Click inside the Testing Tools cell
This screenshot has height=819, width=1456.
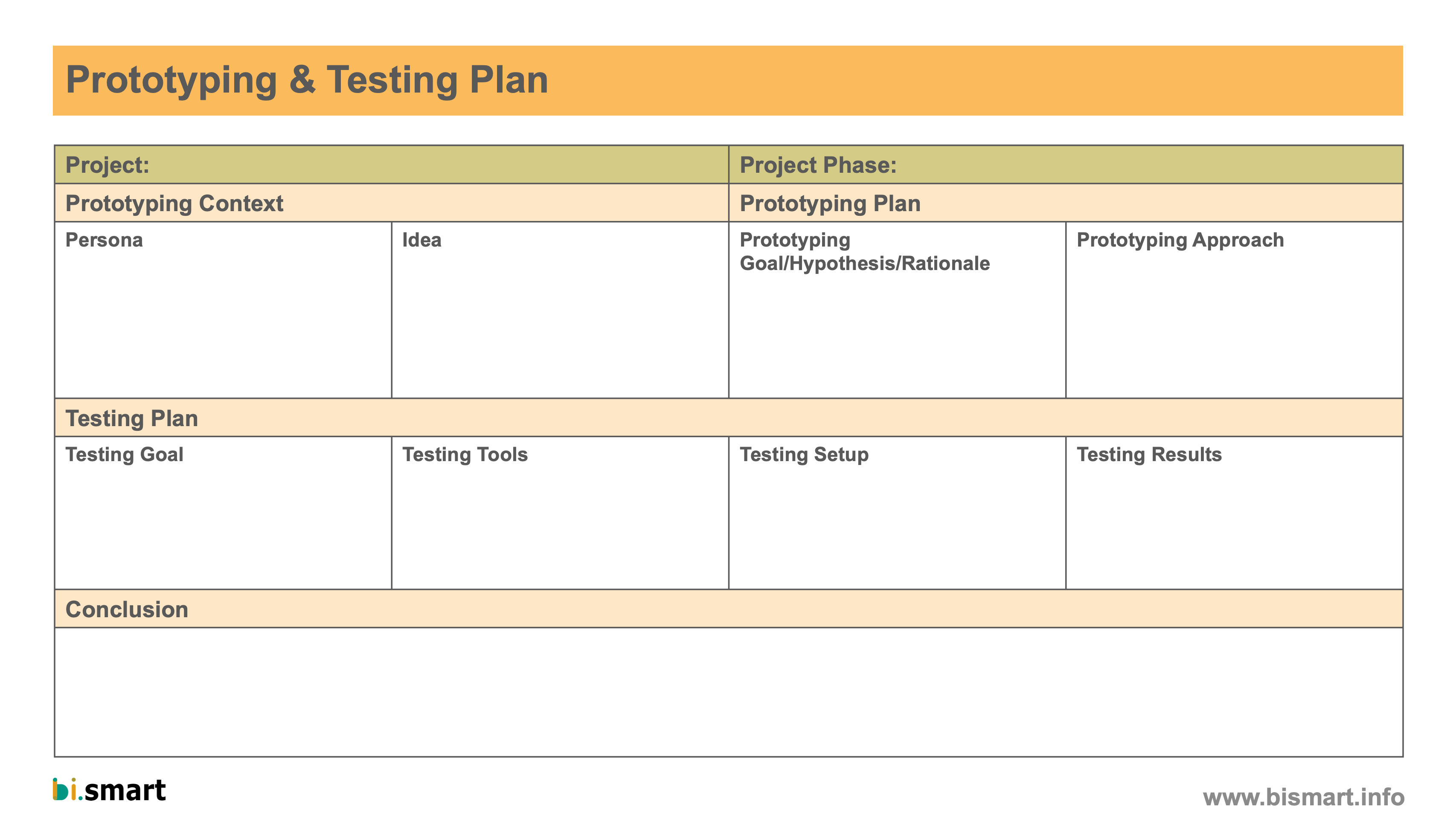coord(560,513)
